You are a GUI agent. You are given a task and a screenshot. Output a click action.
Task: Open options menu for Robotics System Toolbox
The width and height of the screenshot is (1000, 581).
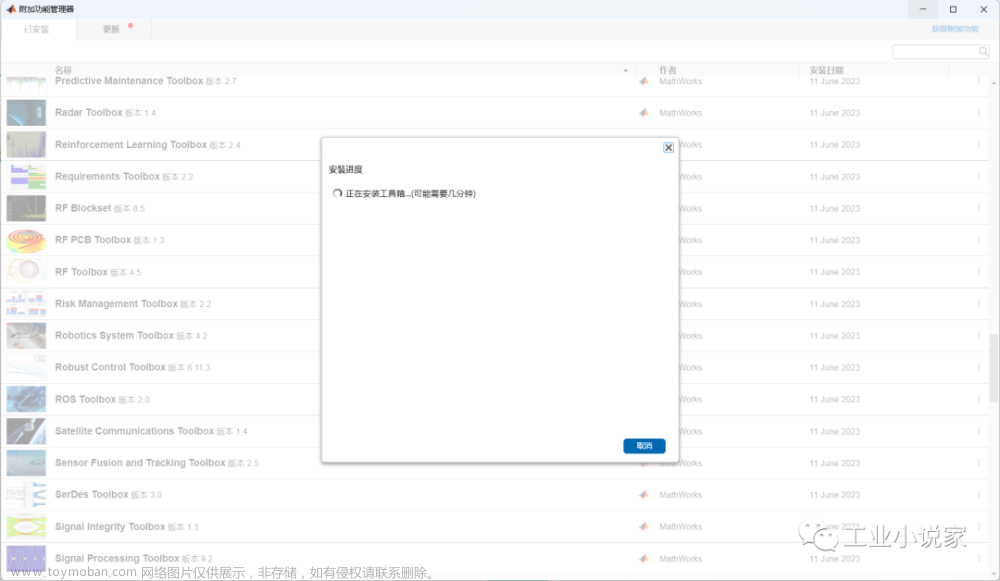(x=978, y=336)
